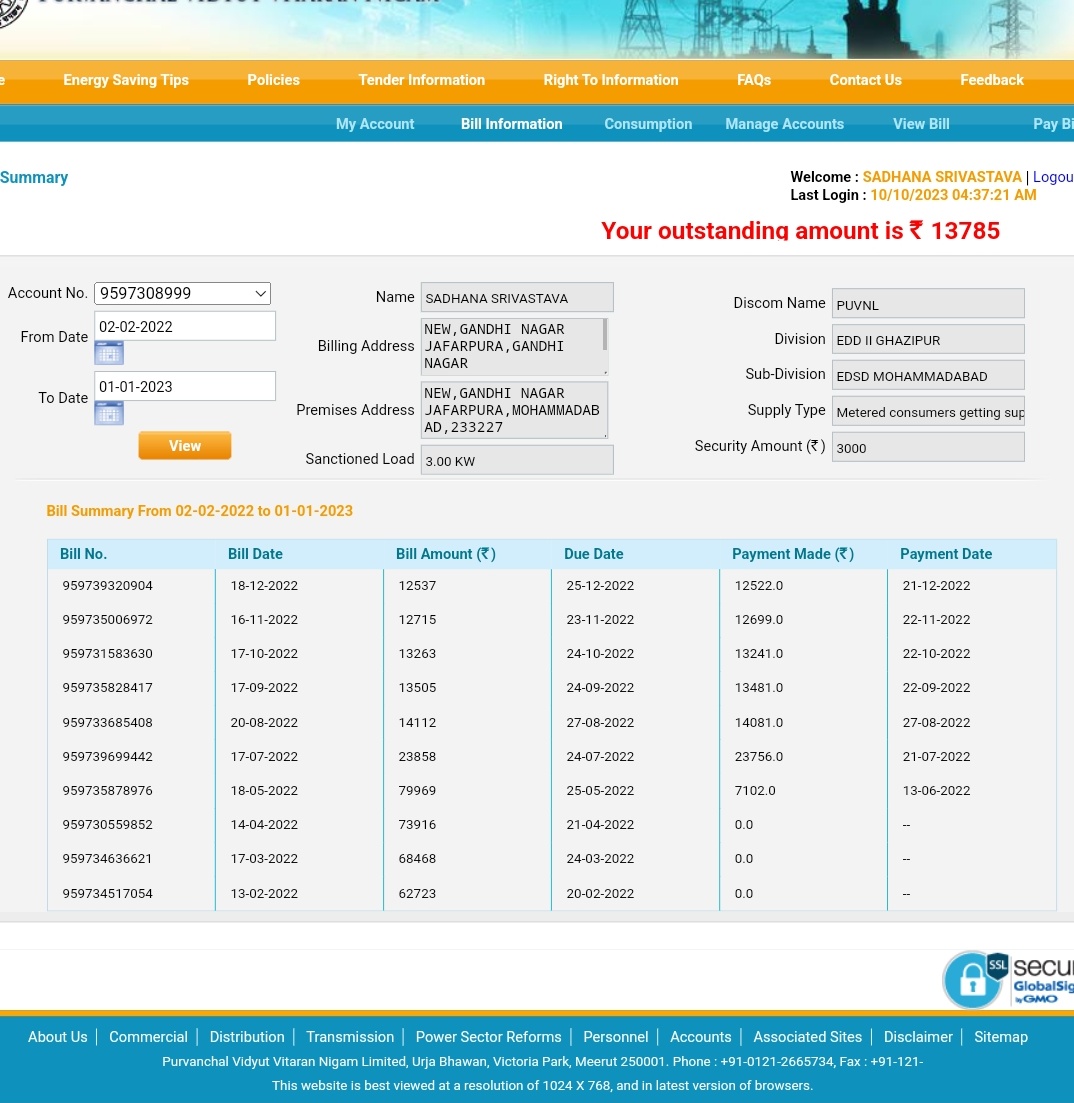Open Power Sector Reforms footer link

pyautogui.click(x=488, y=1037)
